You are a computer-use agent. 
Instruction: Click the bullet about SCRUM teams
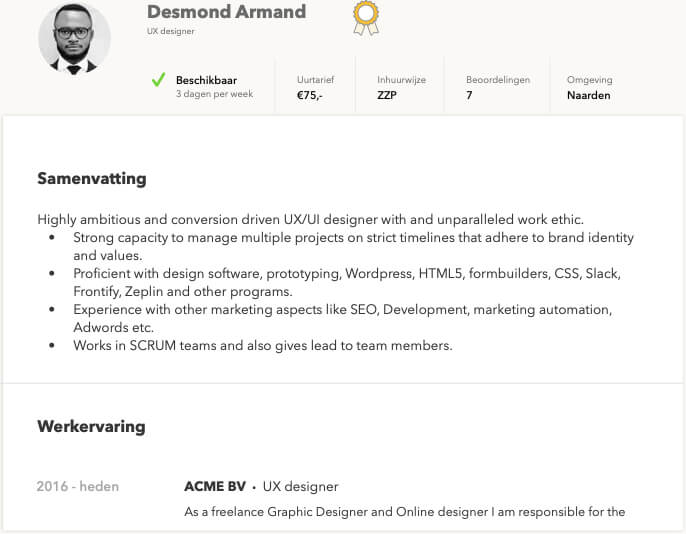262,346
